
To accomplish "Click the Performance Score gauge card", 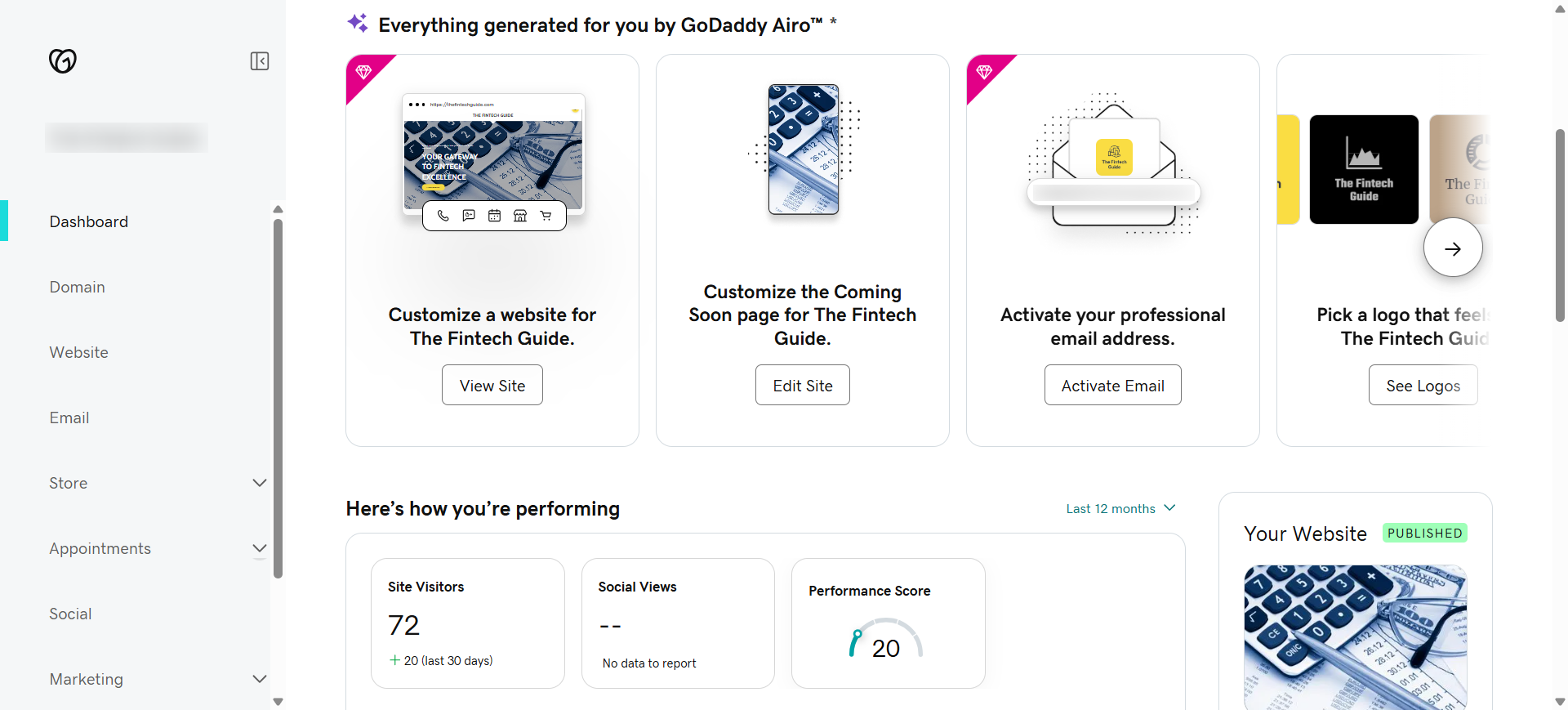I will (888, 623).
